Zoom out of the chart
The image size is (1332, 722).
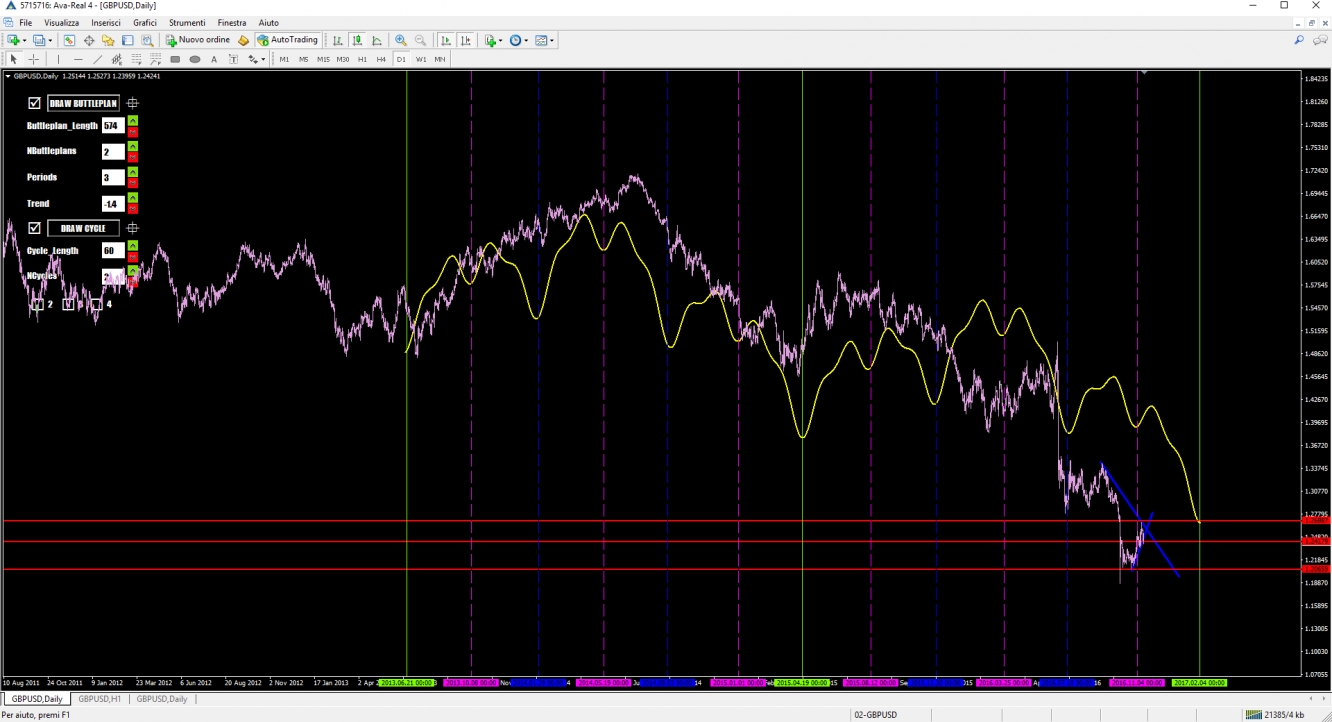(420, 40)
